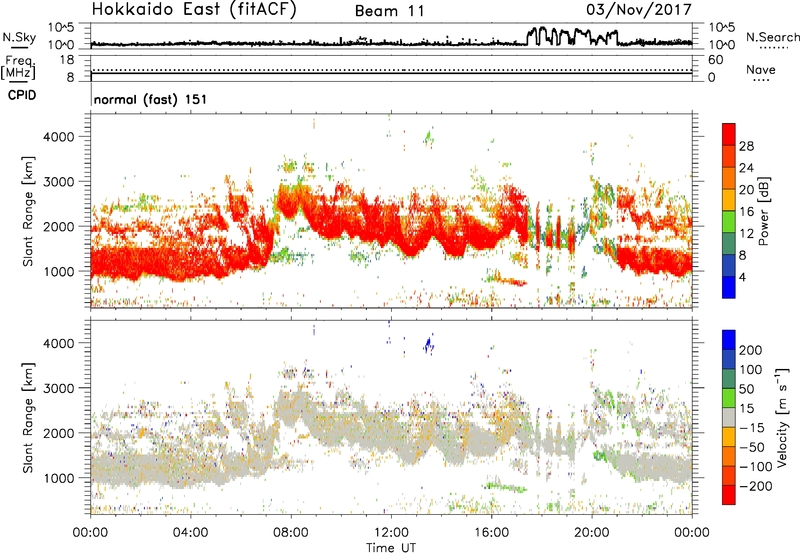800x554 pixels.
Task: Click the 'CPID' row label
Action: pos(22,95)
